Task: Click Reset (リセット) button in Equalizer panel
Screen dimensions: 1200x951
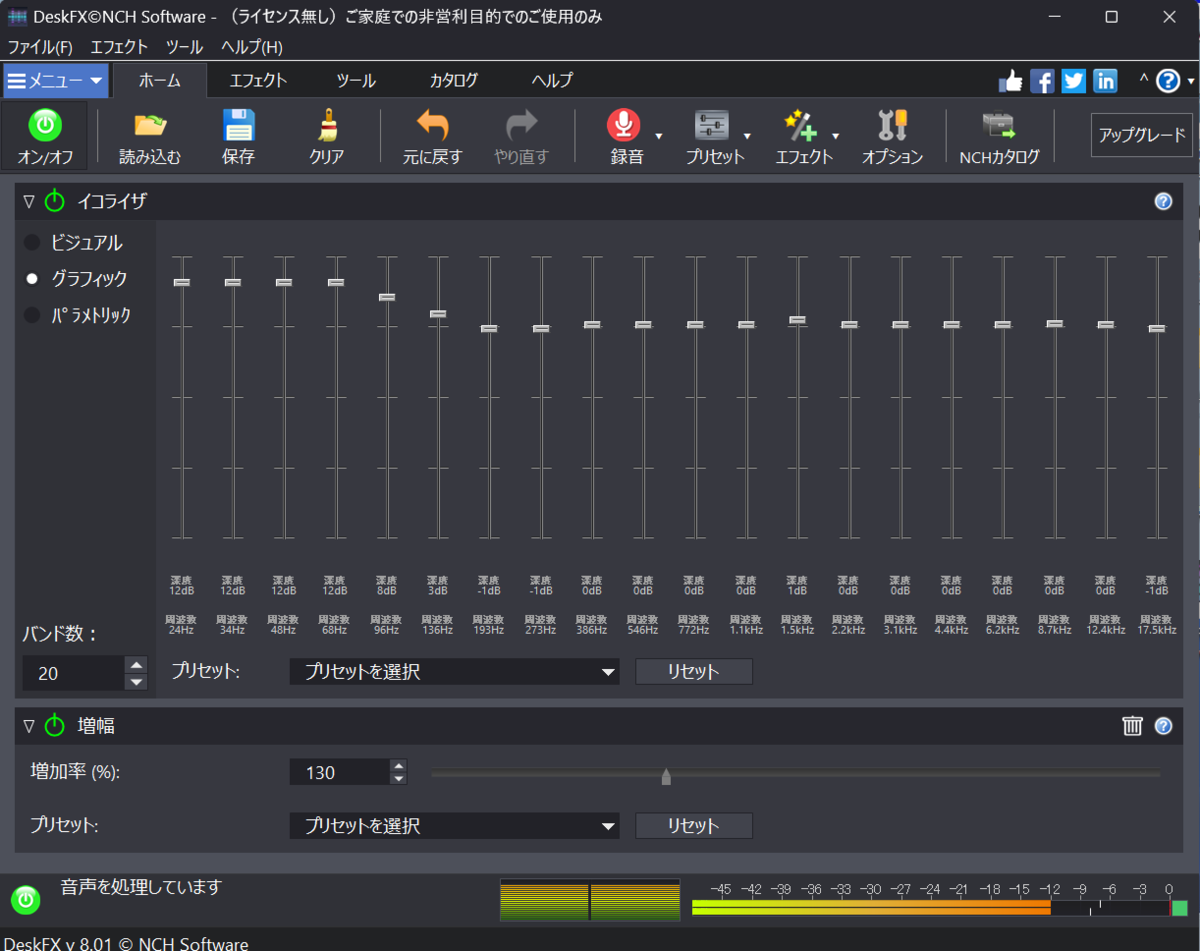Action: click(694, 672)
